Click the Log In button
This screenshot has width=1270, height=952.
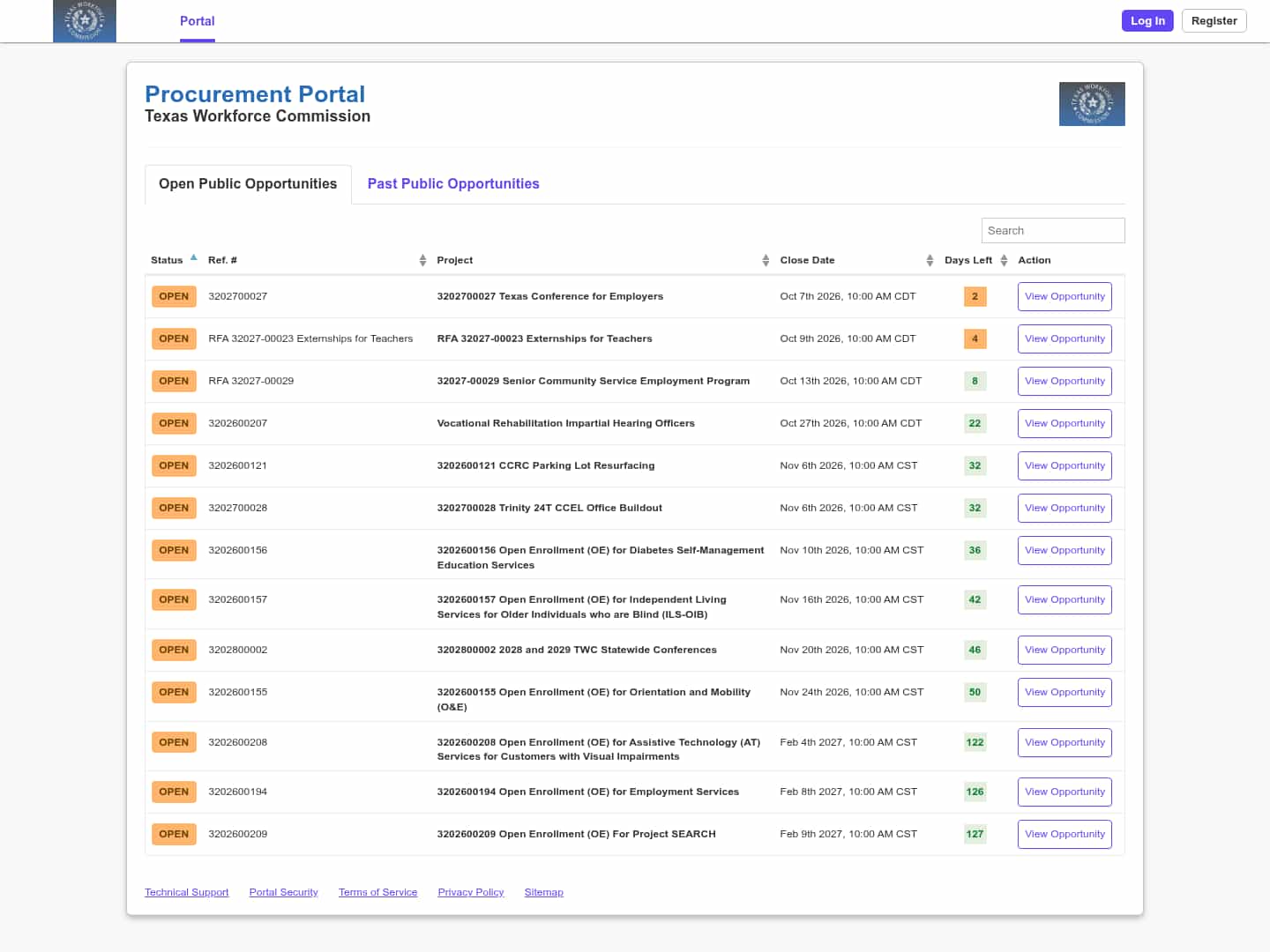click(1147, 21)
